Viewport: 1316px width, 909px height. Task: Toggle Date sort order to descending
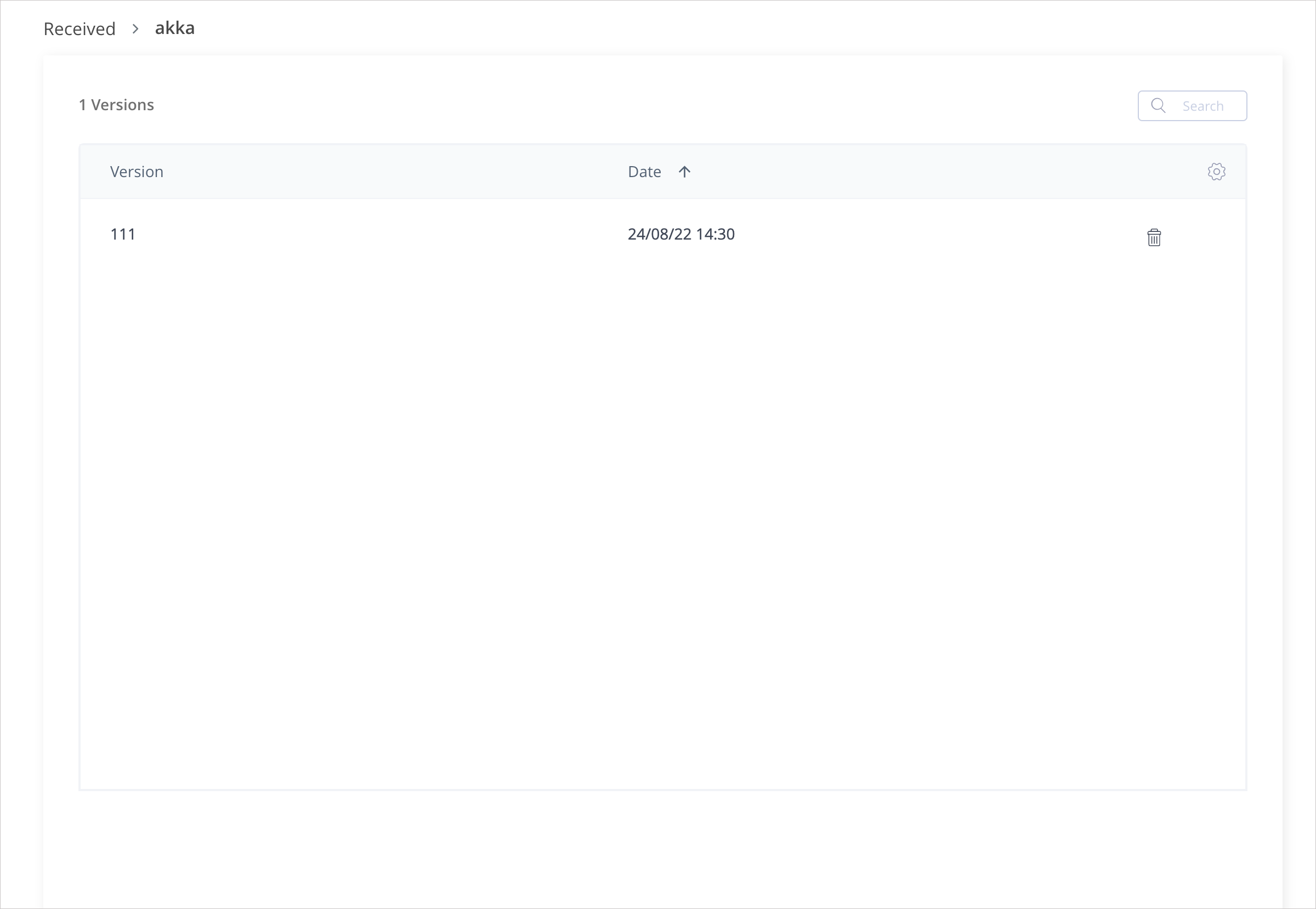coord(684,172)
